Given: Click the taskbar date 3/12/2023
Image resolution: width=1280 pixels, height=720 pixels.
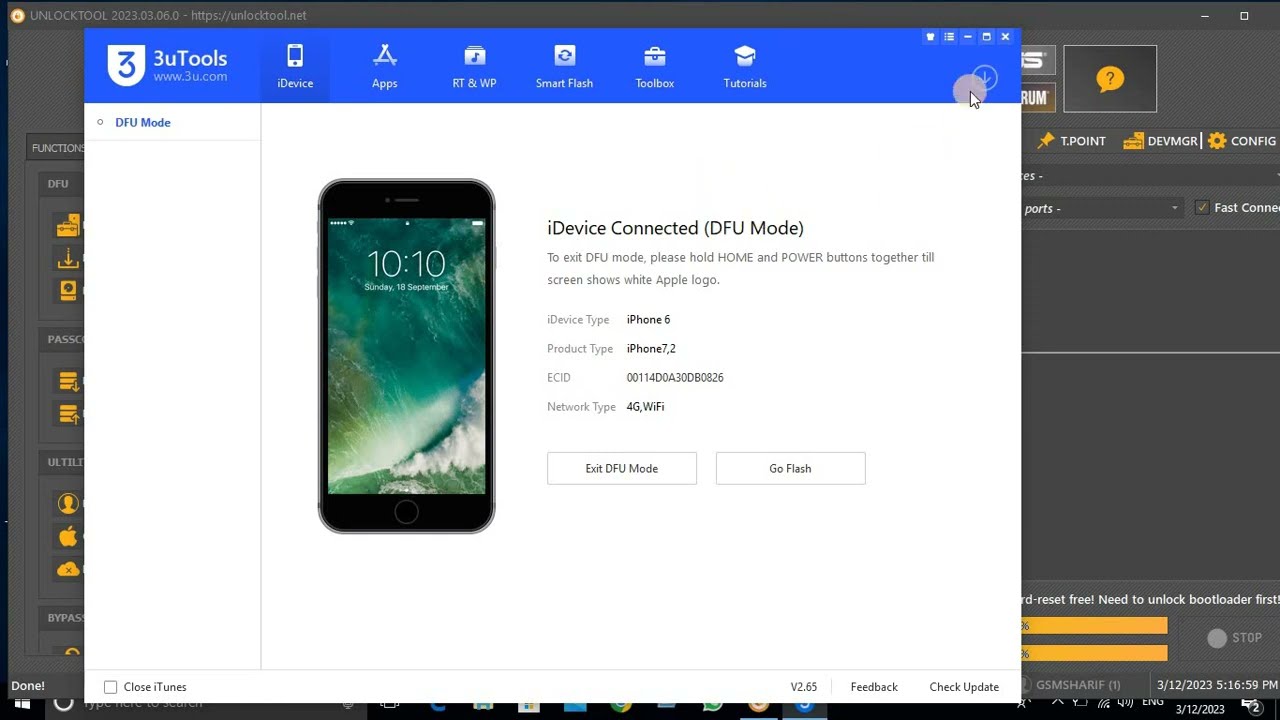Looking at the screenshot, I should (x=1200, y=709).
